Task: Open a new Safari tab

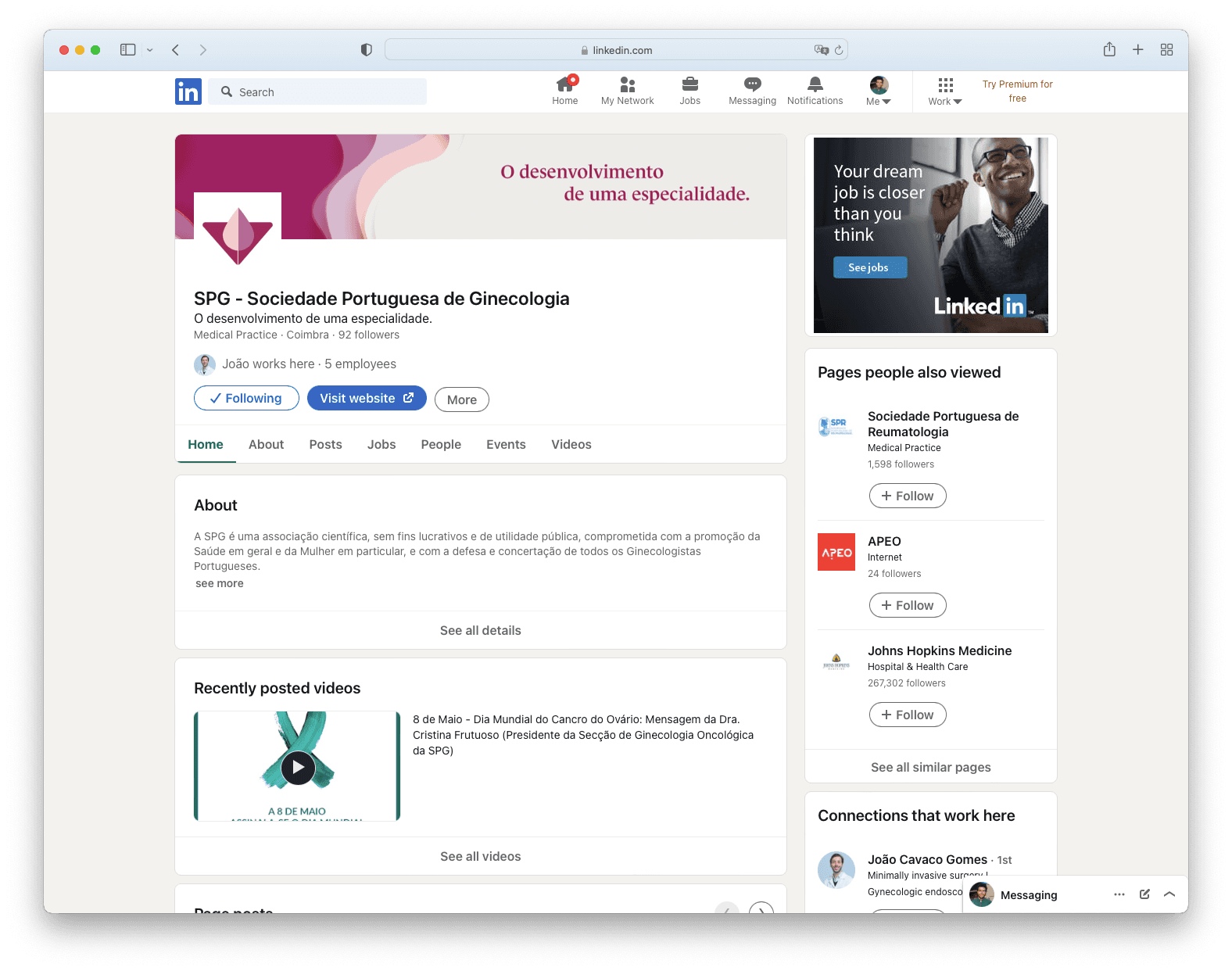Action: point(1138,49)
